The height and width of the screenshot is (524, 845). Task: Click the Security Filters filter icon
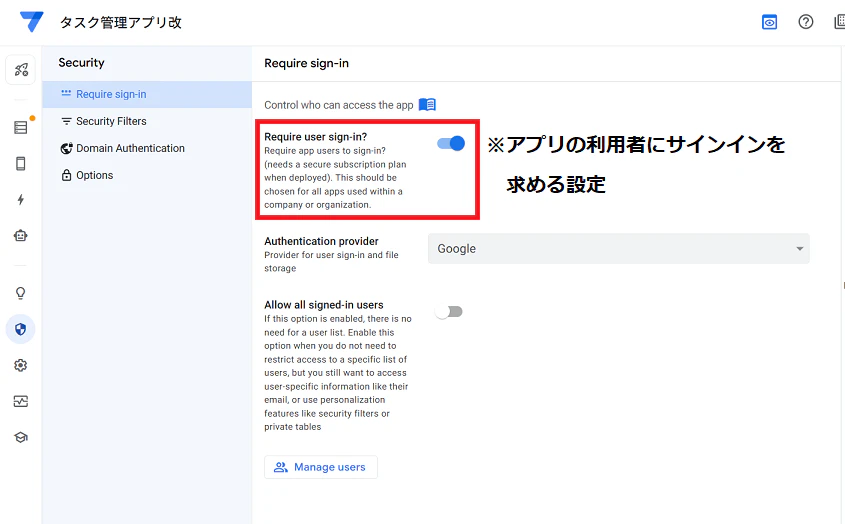[66, 121]
